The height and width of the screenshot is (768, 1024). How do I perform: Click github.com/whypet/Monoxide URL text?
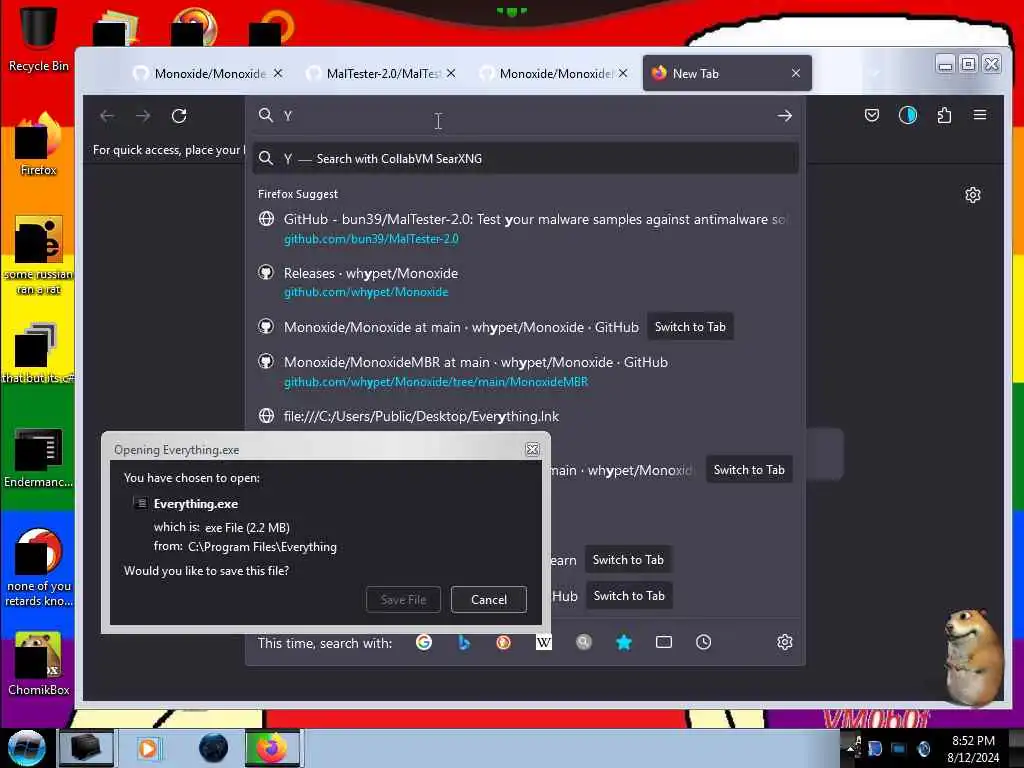[x=366, y=292]
